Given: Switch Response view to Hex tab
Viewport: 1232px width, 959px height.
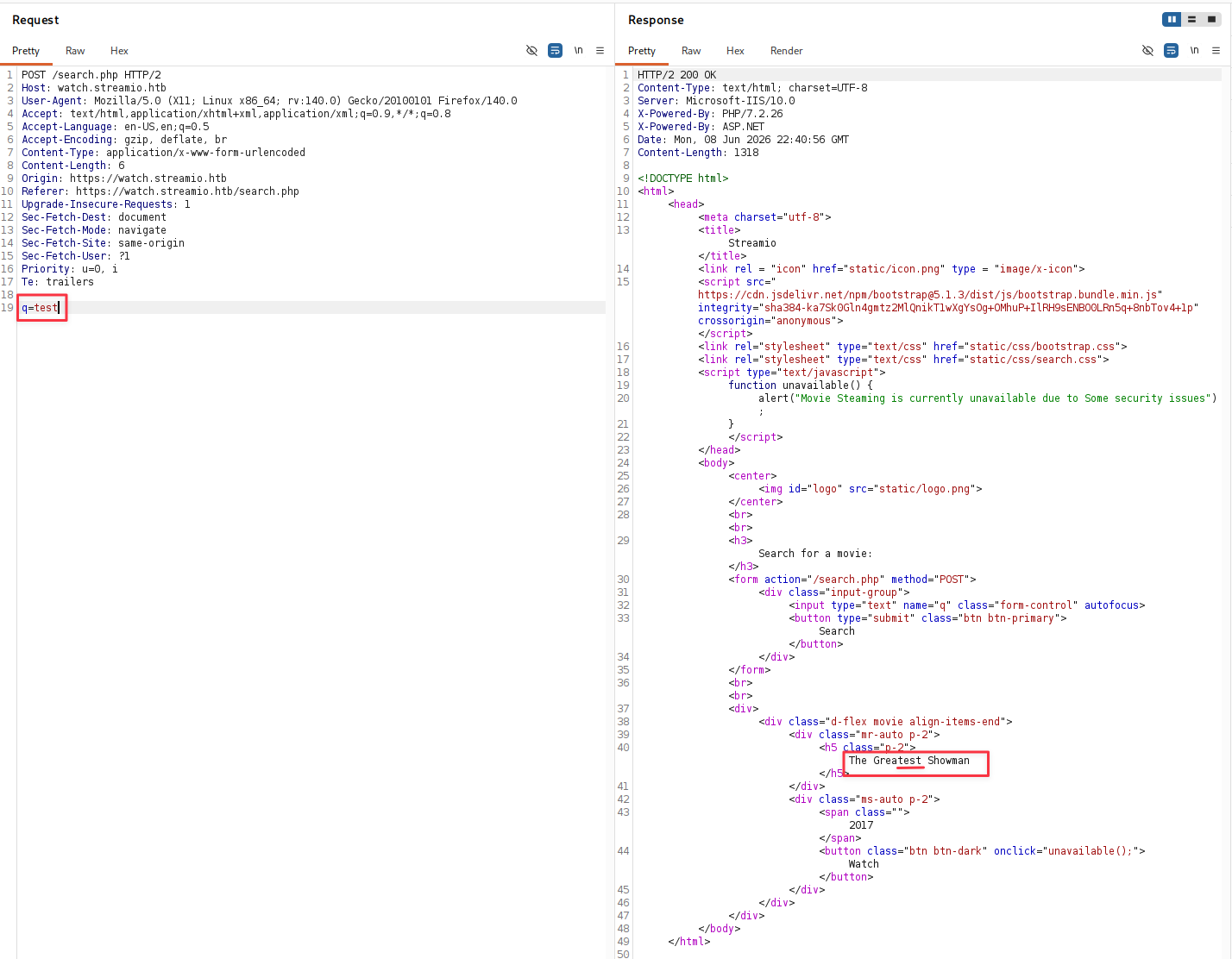Looking at the screenshot, I should coord(735,51).
